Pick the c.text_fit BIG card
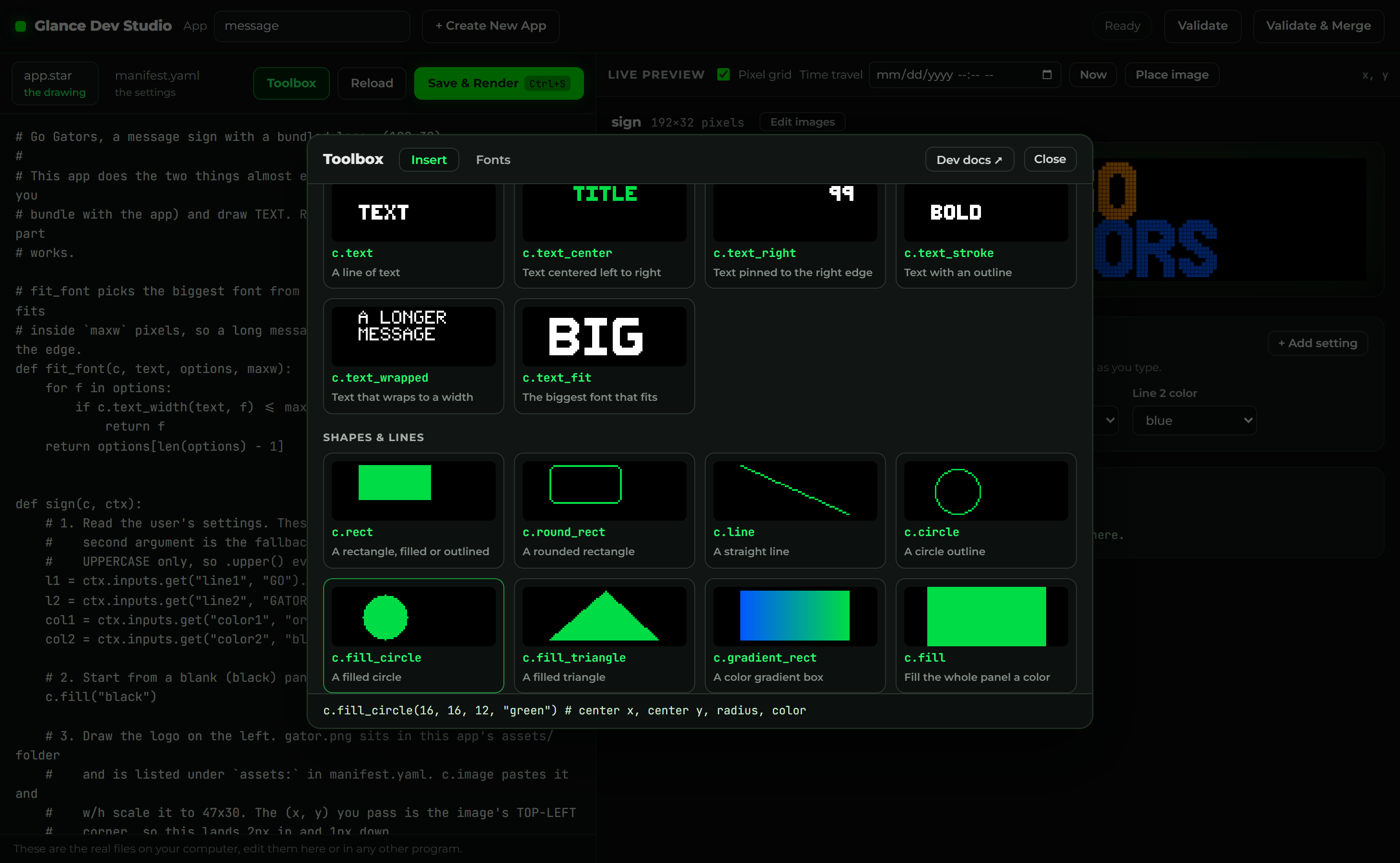 tap(604, 356)
